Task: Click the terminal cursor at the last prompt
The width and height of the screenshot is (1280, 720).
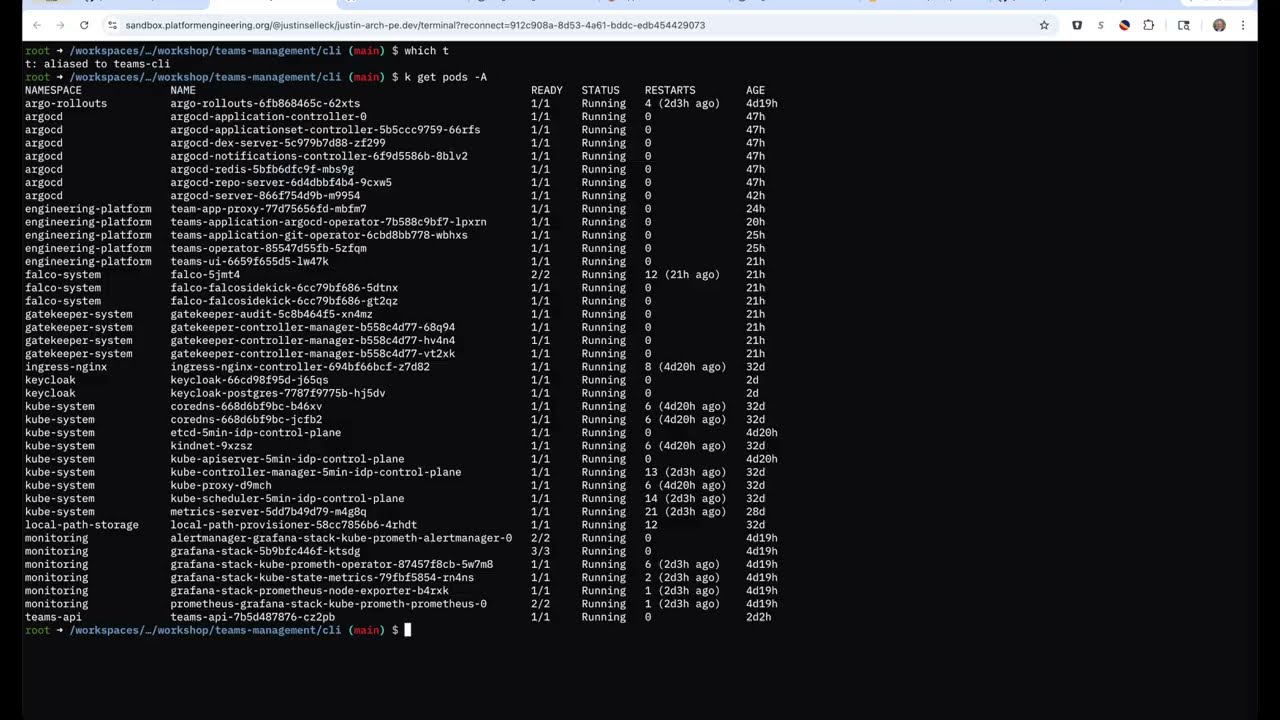Action: [x=407, y=630]
